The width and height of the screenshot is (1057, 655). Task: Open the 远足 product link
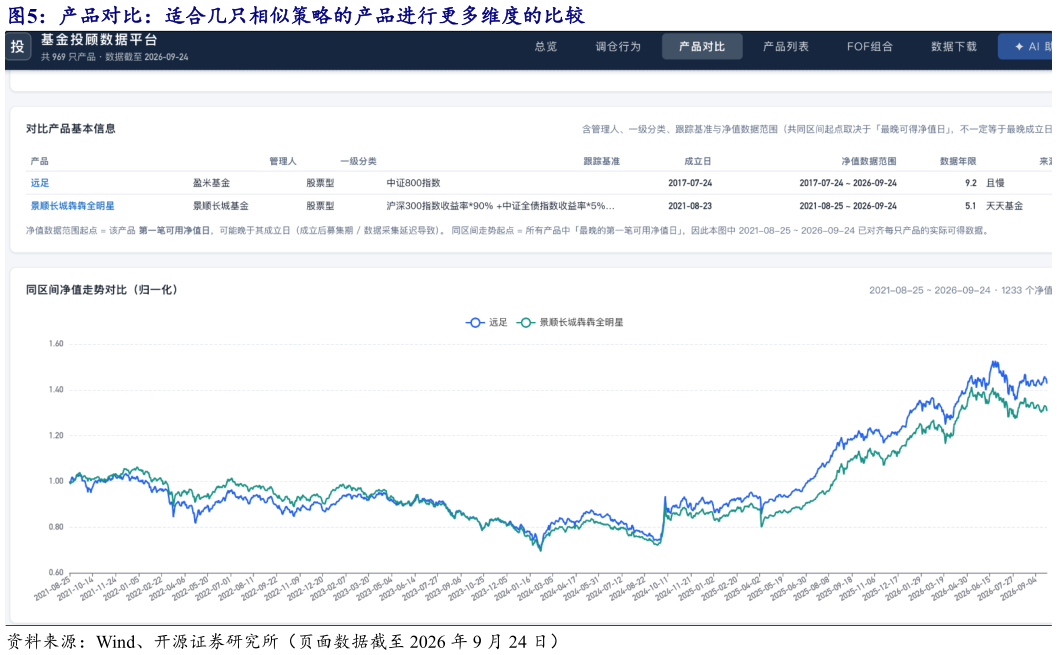(x=40, y=183)
